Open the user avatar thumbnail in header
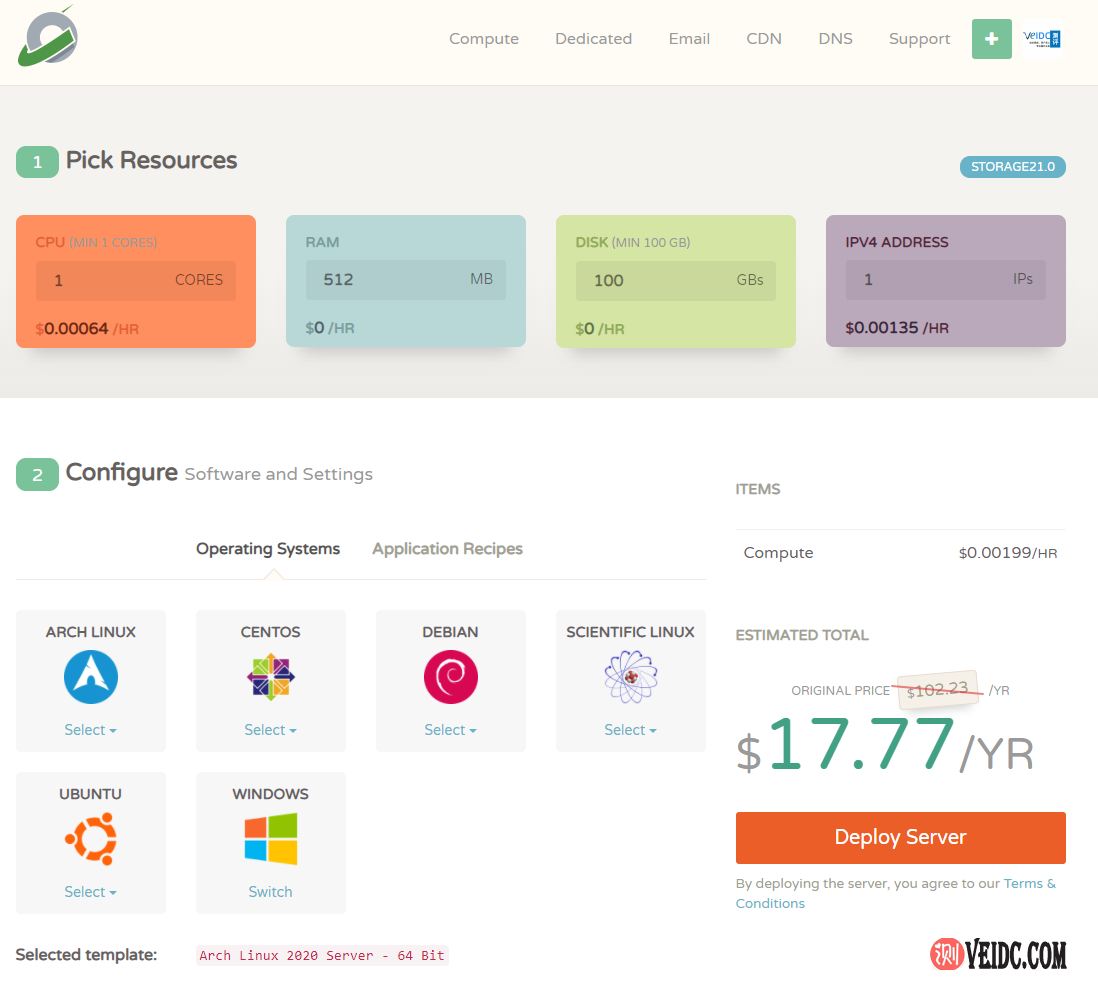 click(x=1042, y=39)
